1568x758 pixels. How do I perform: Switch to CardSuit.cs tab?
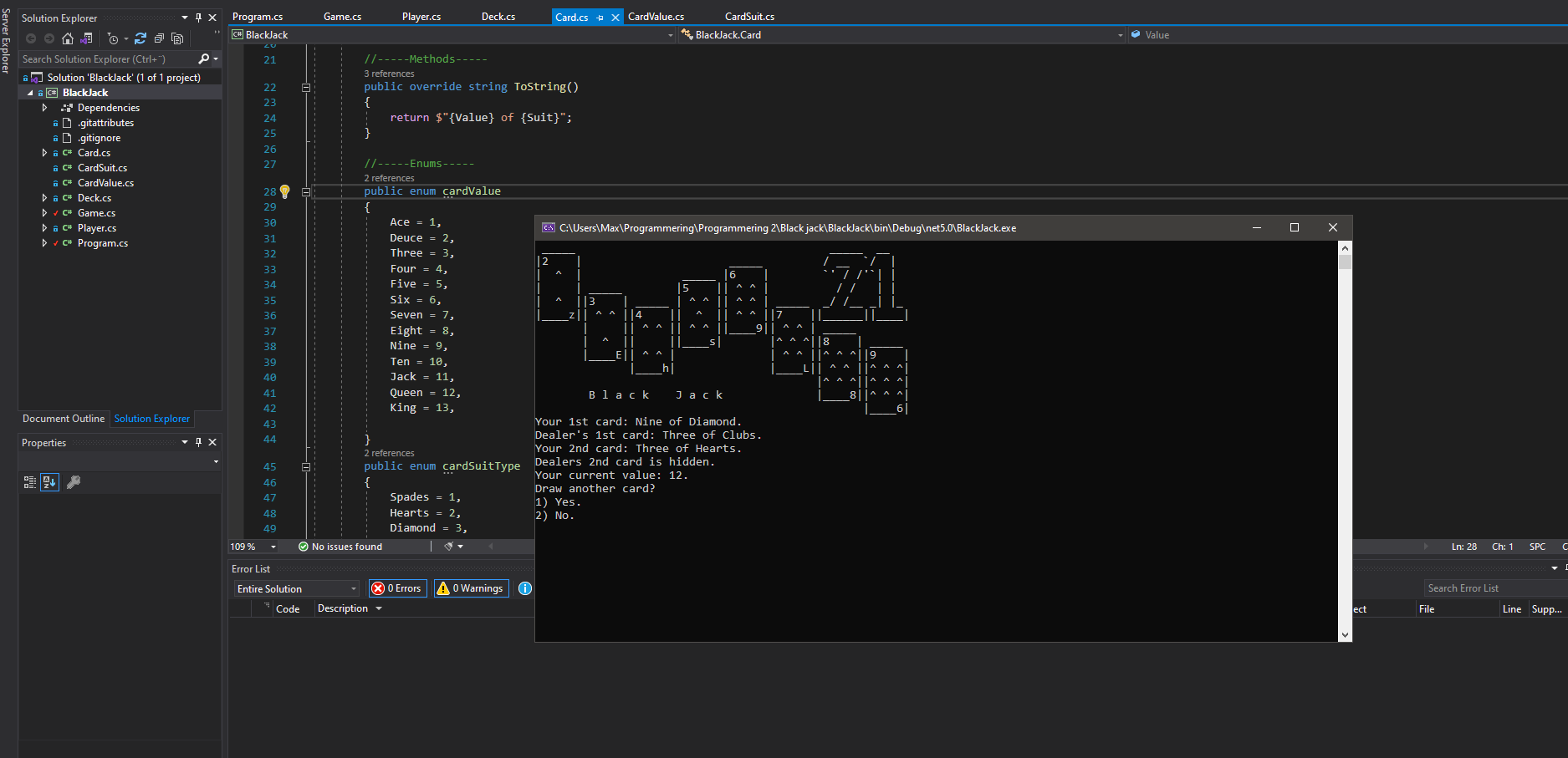[749, 17]
